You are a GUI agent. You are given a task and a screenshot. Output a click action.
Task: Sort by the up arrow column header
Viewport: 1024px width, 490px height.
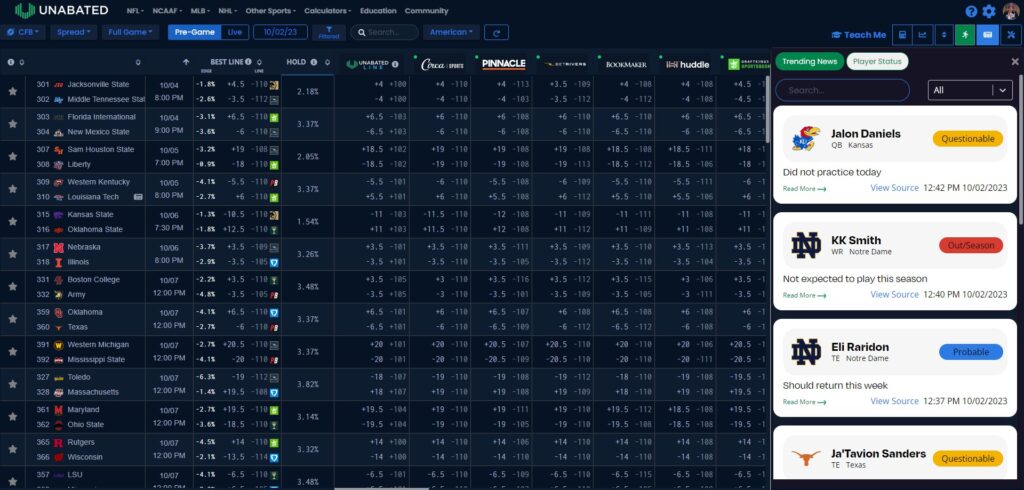(186, 63)
